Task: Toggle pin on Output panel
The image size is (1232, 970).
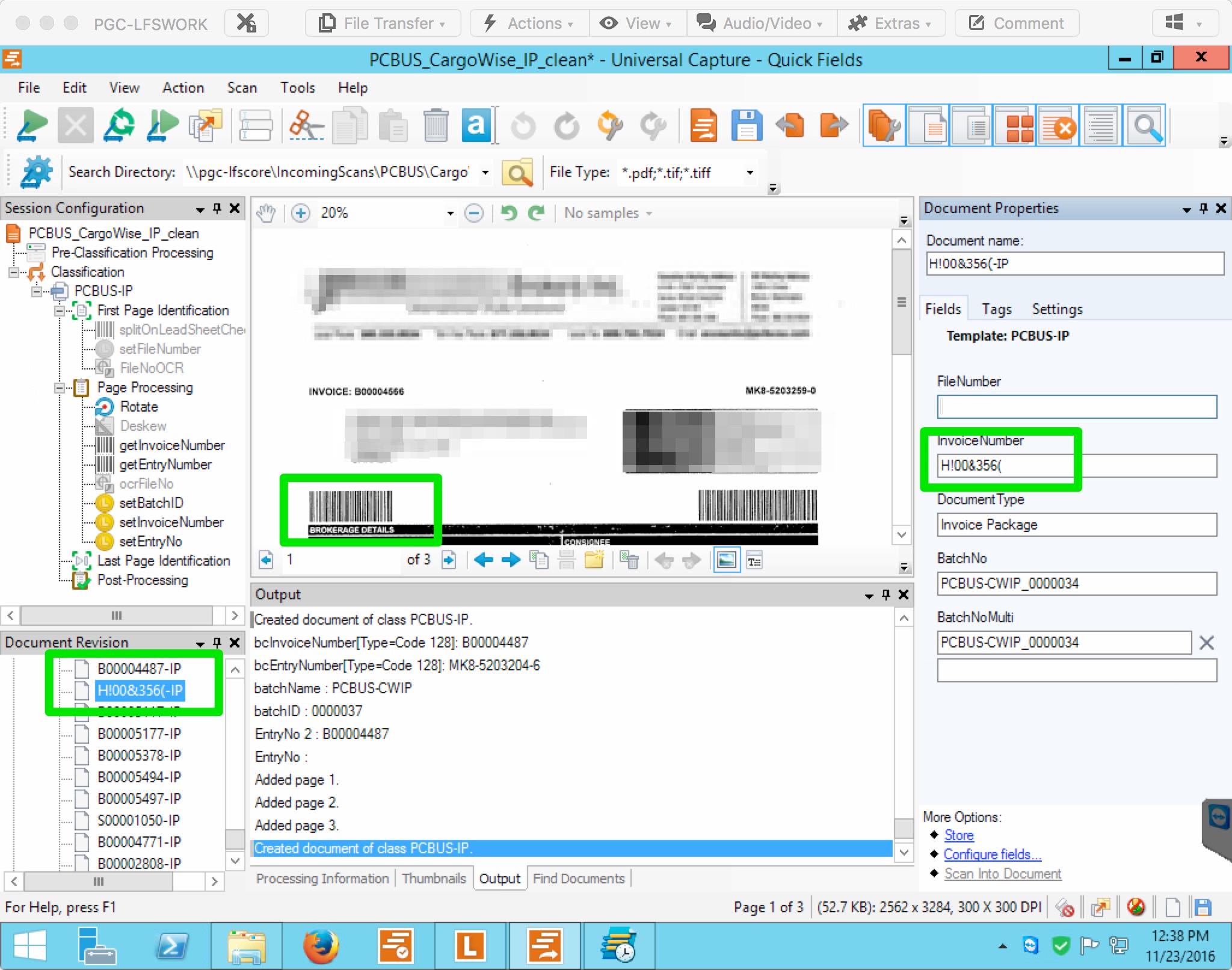Action: pyautogui.click(x=885, y=595)
